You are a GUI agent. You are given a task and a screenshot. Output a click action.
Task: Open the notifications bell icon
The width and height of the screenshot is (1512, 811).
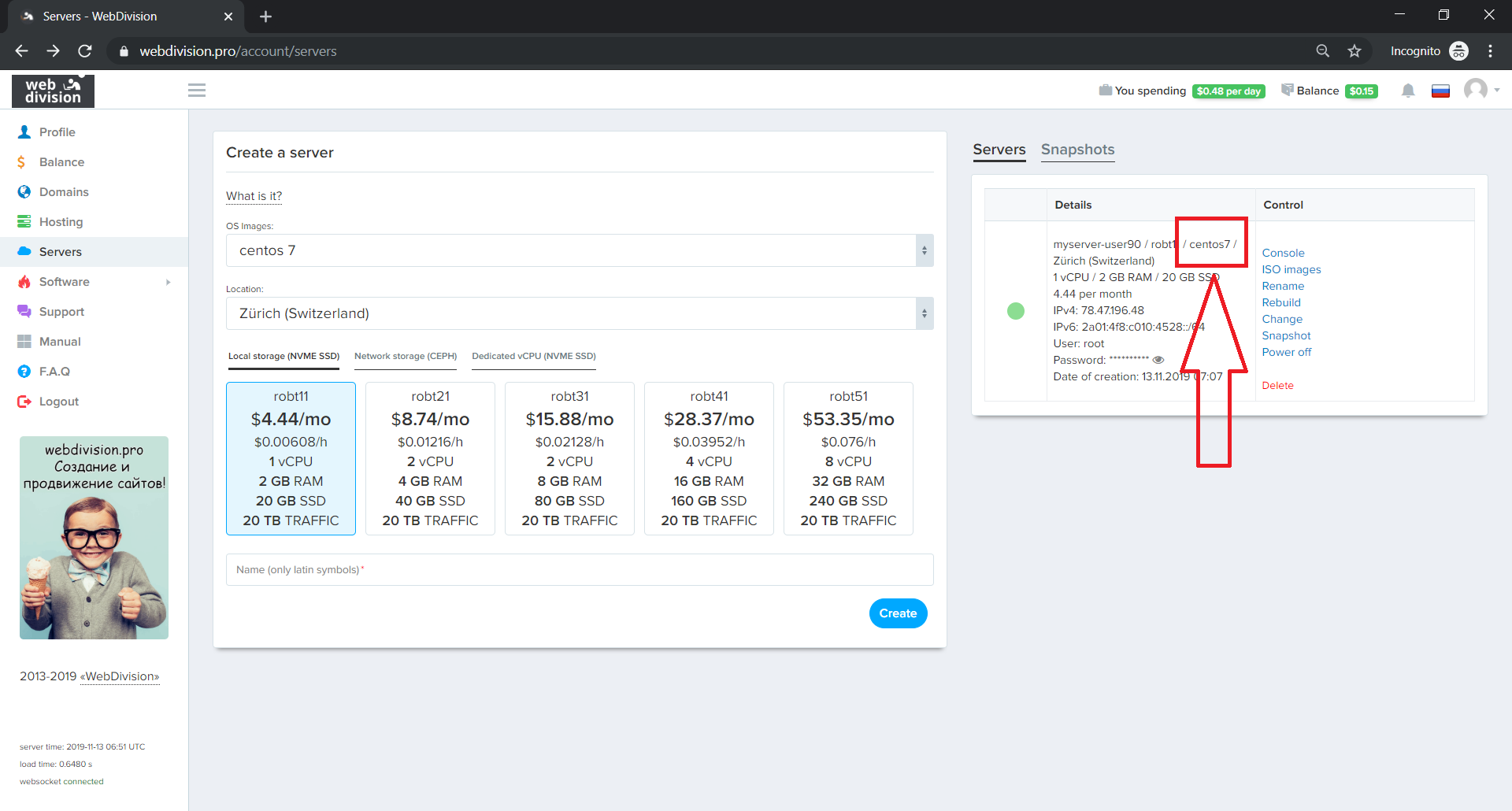point(1408,91)
